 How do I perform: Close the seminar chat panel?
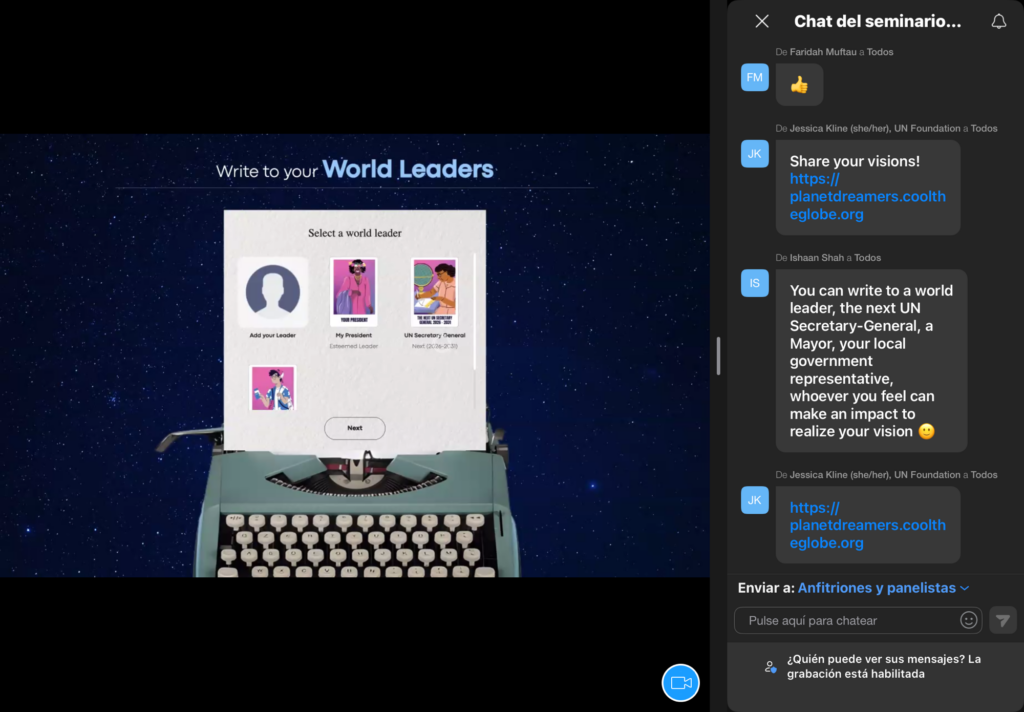[762, 21]
